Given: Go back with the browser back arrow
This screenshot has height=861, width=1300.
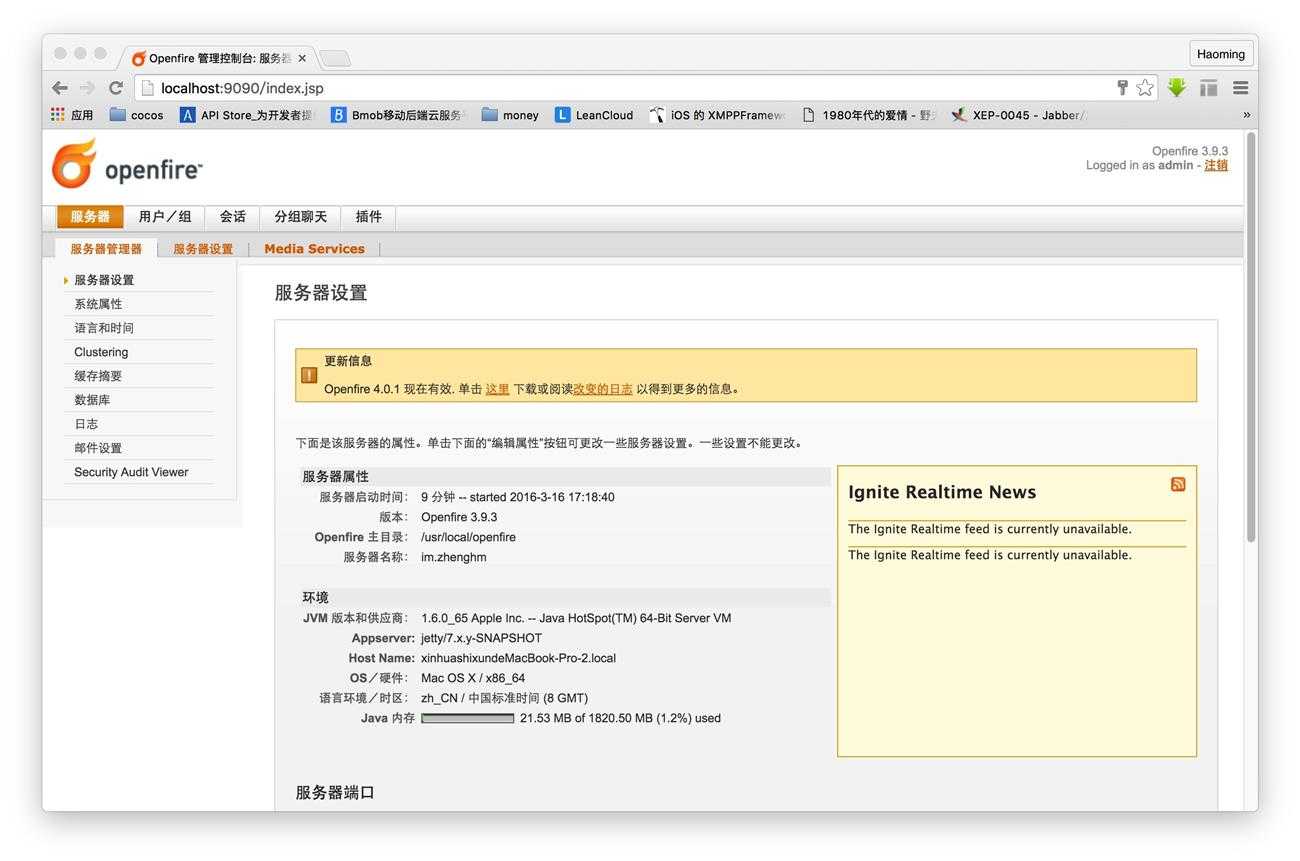Looking at the screenshot, I should point(60,88).
